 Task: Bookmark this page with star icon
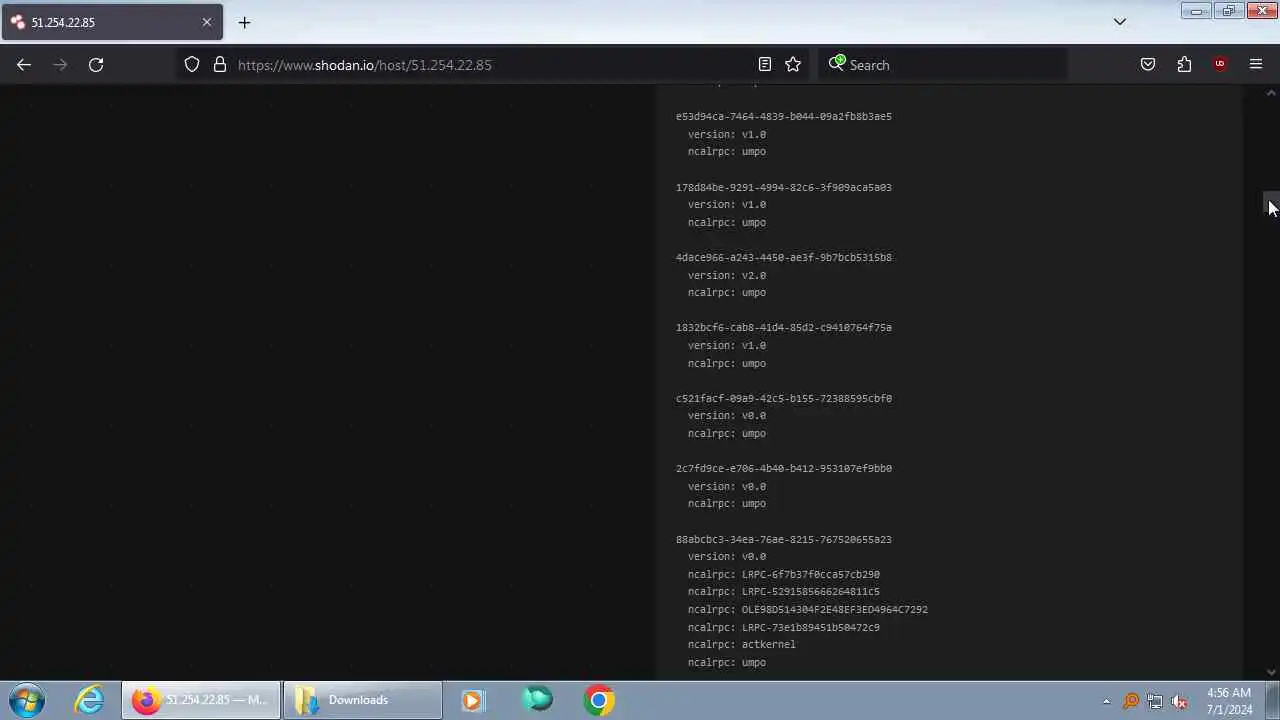[x=793, y=65]
